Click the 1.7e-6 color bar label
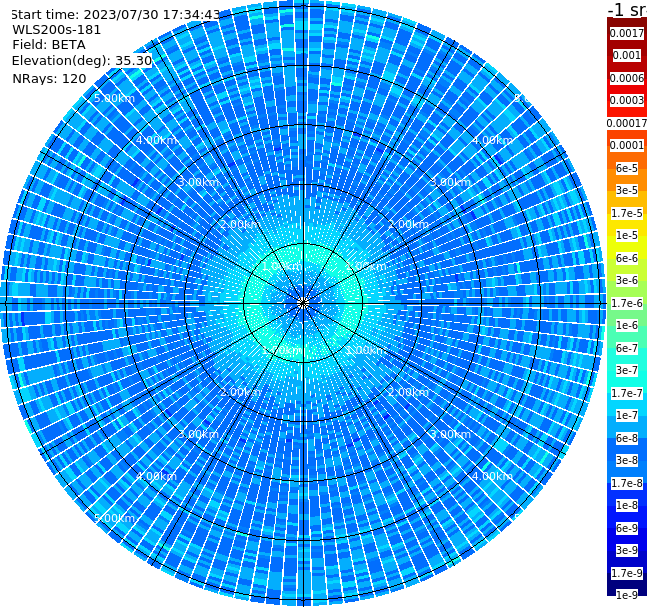Image resolution: width=647 pixels, height=607 pixels. 627,303
